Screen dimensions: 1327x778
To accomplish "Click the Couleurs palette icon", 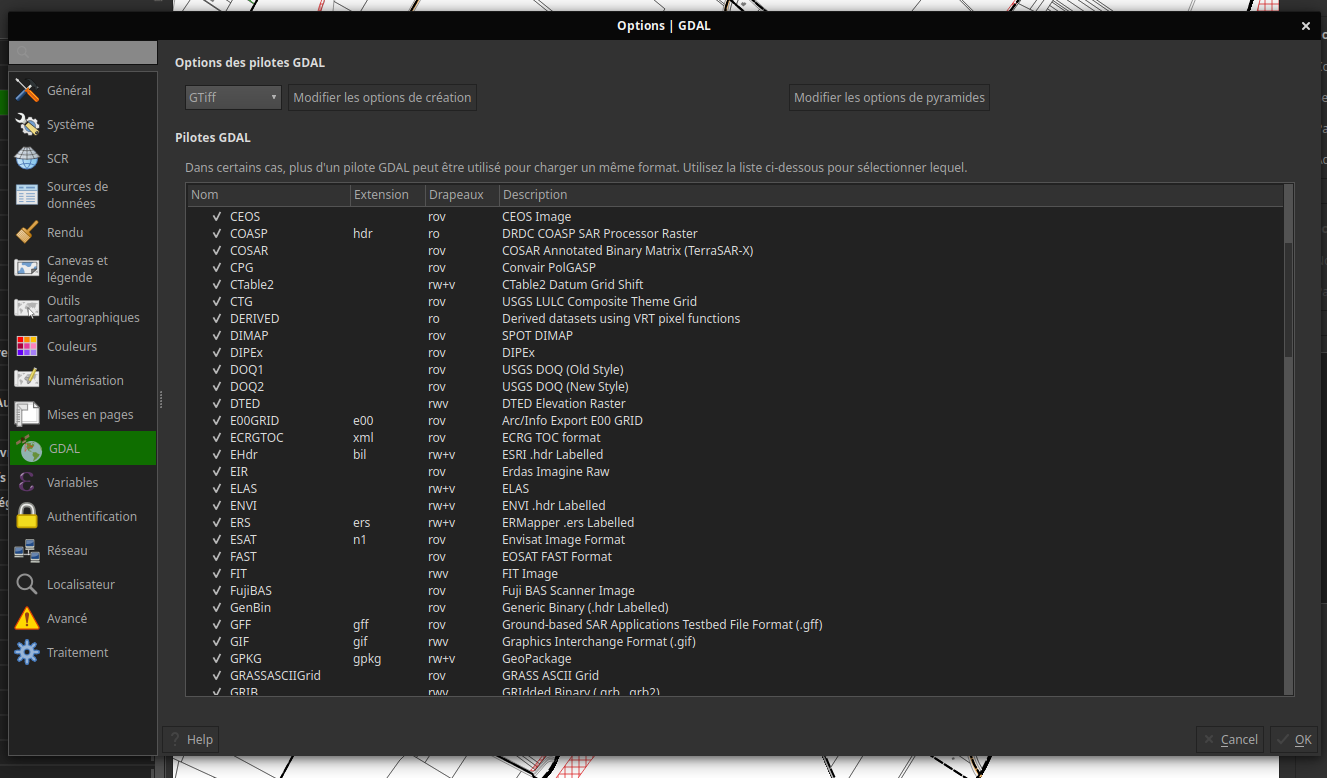I will [x=28, y=346].
